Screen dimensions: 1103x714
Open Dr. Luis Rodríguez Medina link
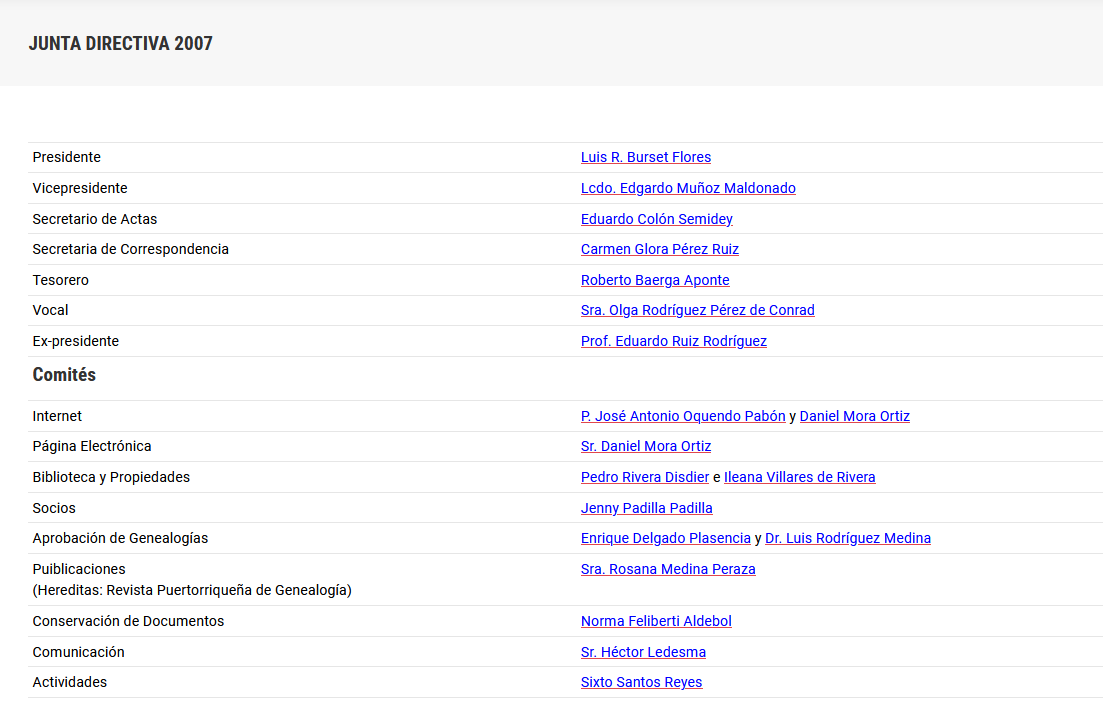847,538
